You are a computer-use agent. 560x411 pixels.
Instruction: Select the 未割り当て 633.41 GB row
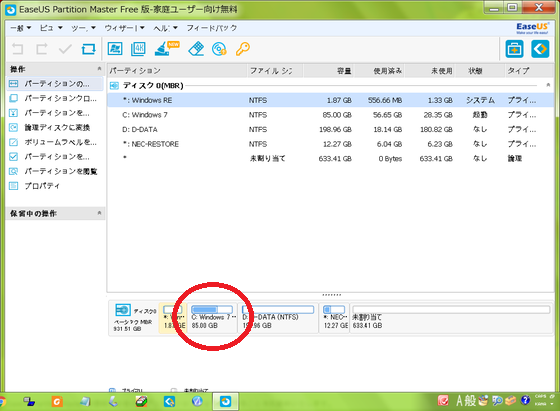pyautogui.click(x=331, y=159)
